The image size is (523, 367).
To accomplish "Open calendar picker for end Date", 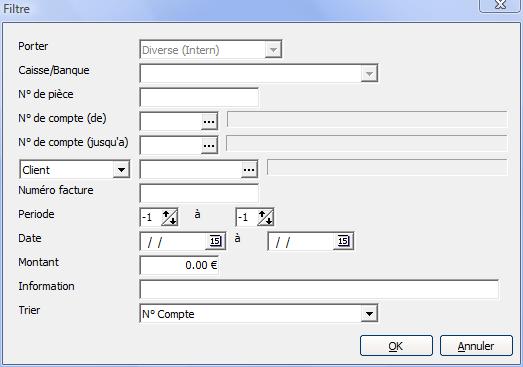I will point(343,241).
